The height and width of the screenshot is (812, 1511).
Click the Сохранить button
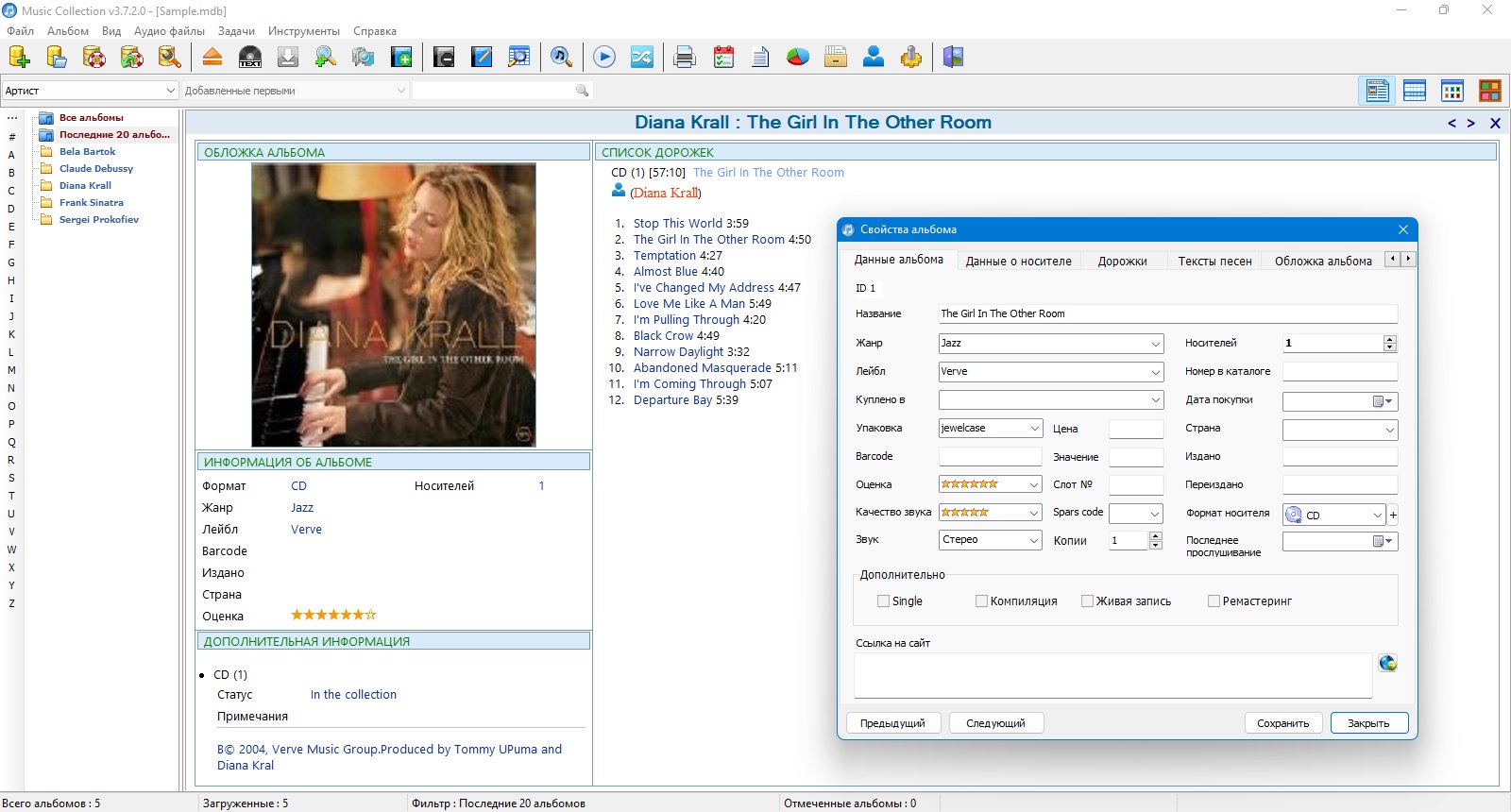[x=1282, y=723]
